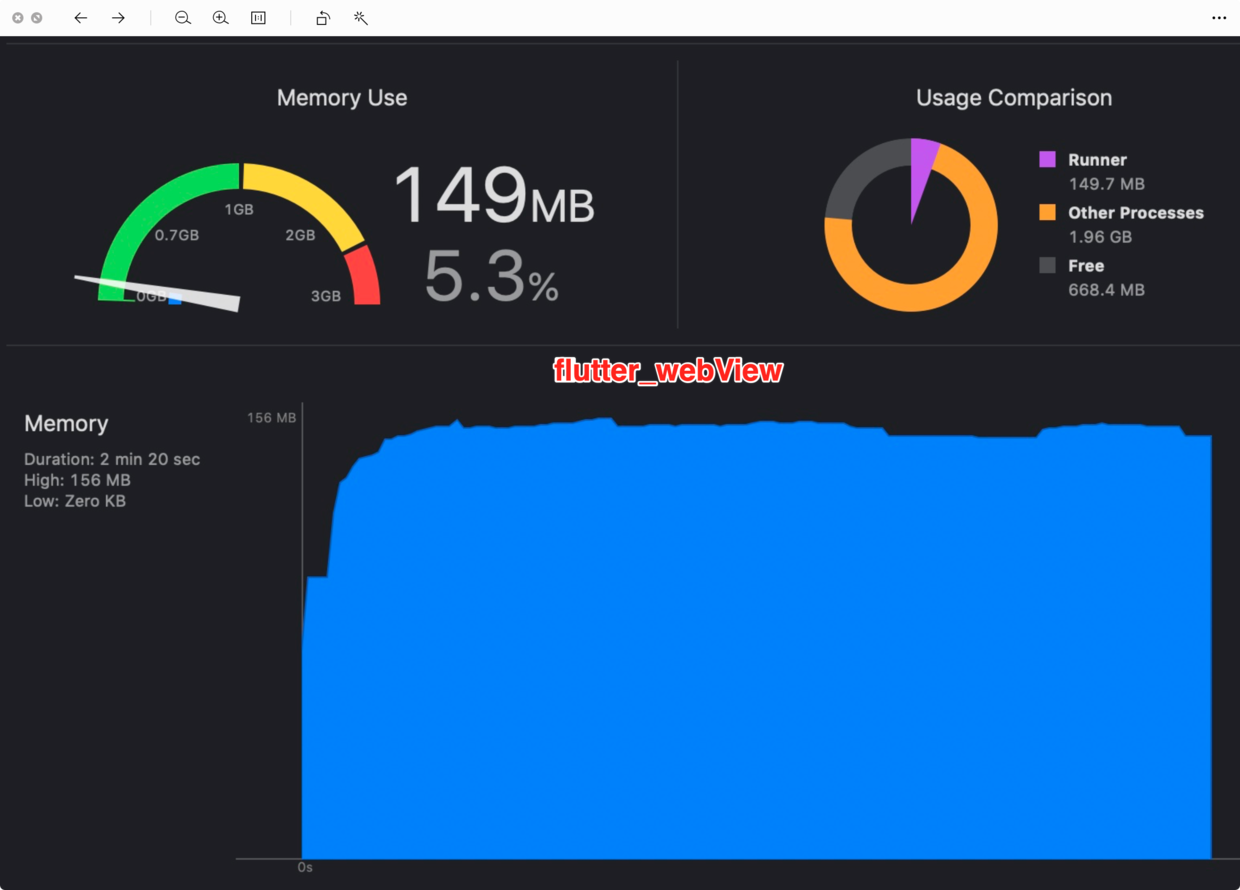Click the 3GB gauge label

tap(326, 297)
